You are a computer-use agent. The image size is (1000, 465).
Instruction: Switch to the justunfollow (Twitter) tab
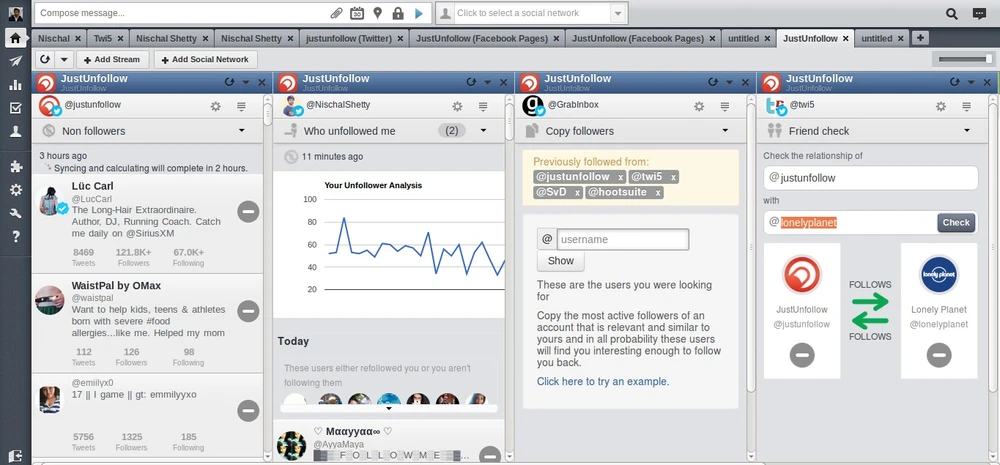tap(348, 38)
